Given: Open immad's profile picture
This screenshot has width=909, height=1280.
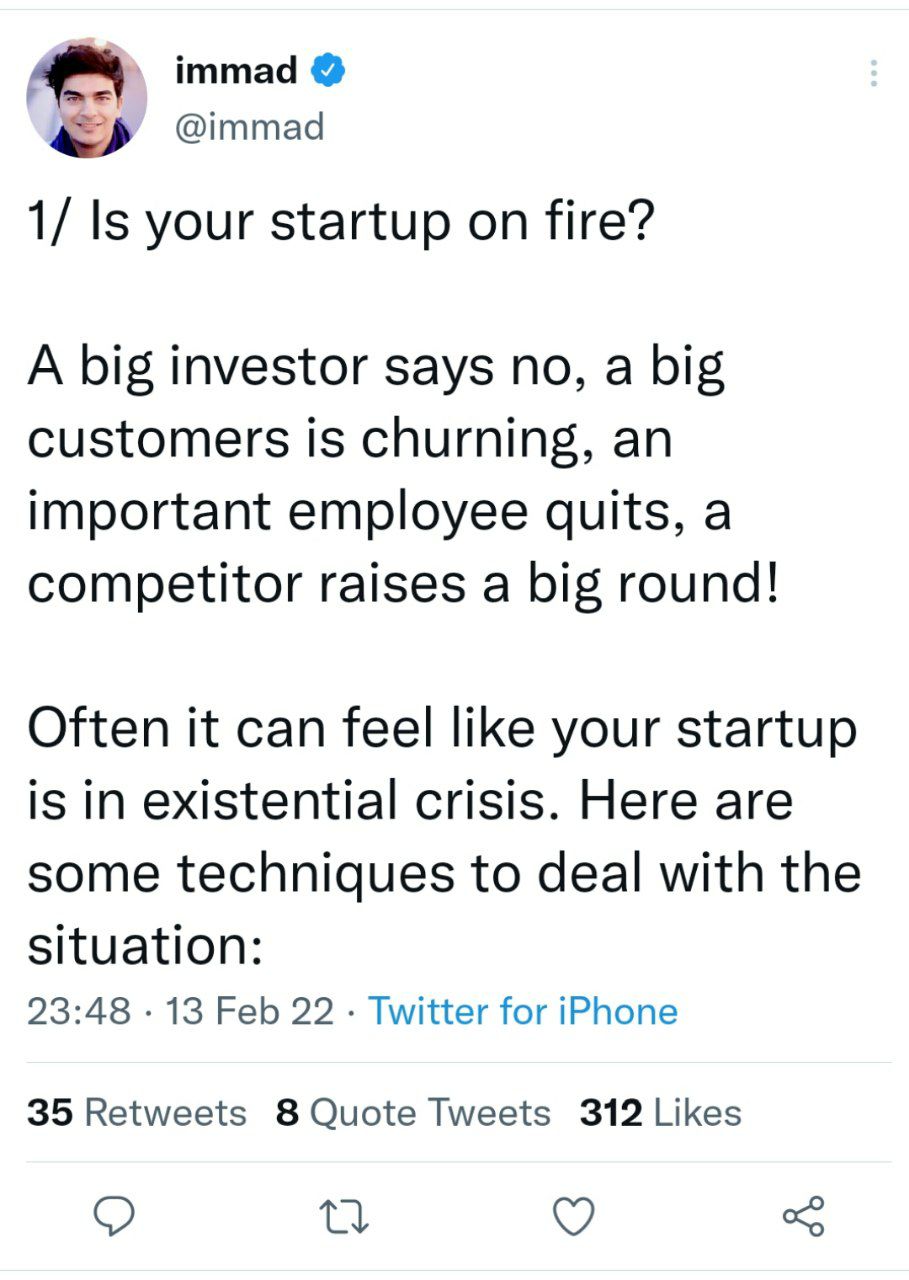Looking at the screenshot, I should pyautogui.click(x=87, y=98).
